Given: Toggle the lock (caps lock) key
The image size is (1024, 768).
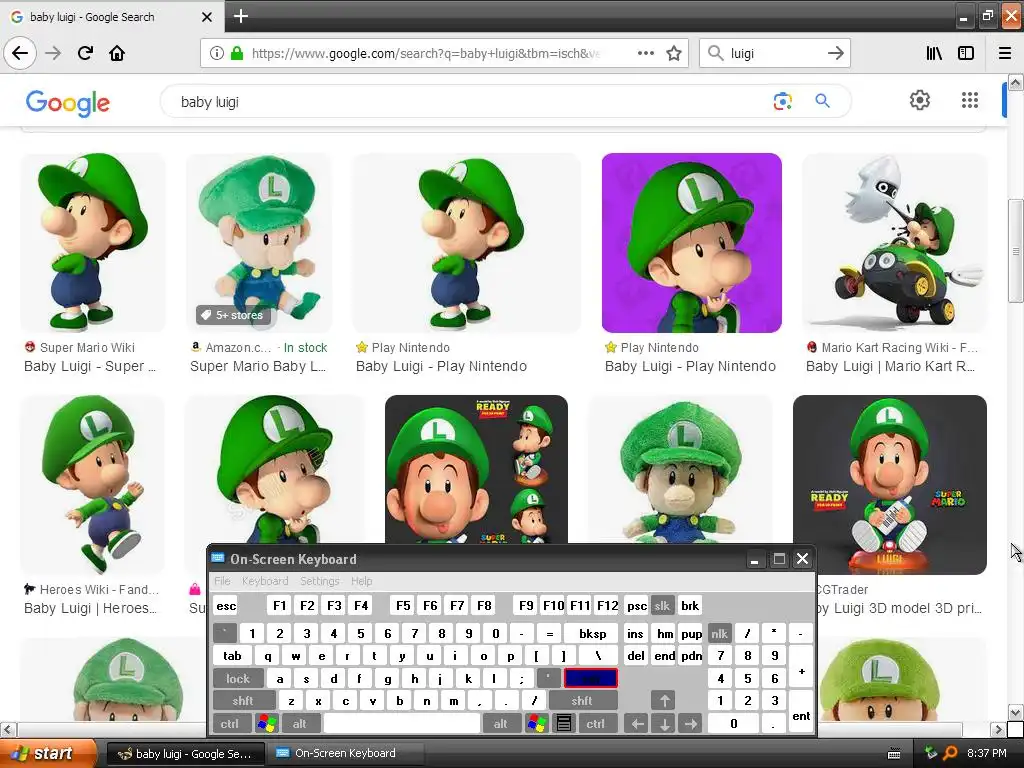Looking at the screenshot, I should tap(238, 678).
